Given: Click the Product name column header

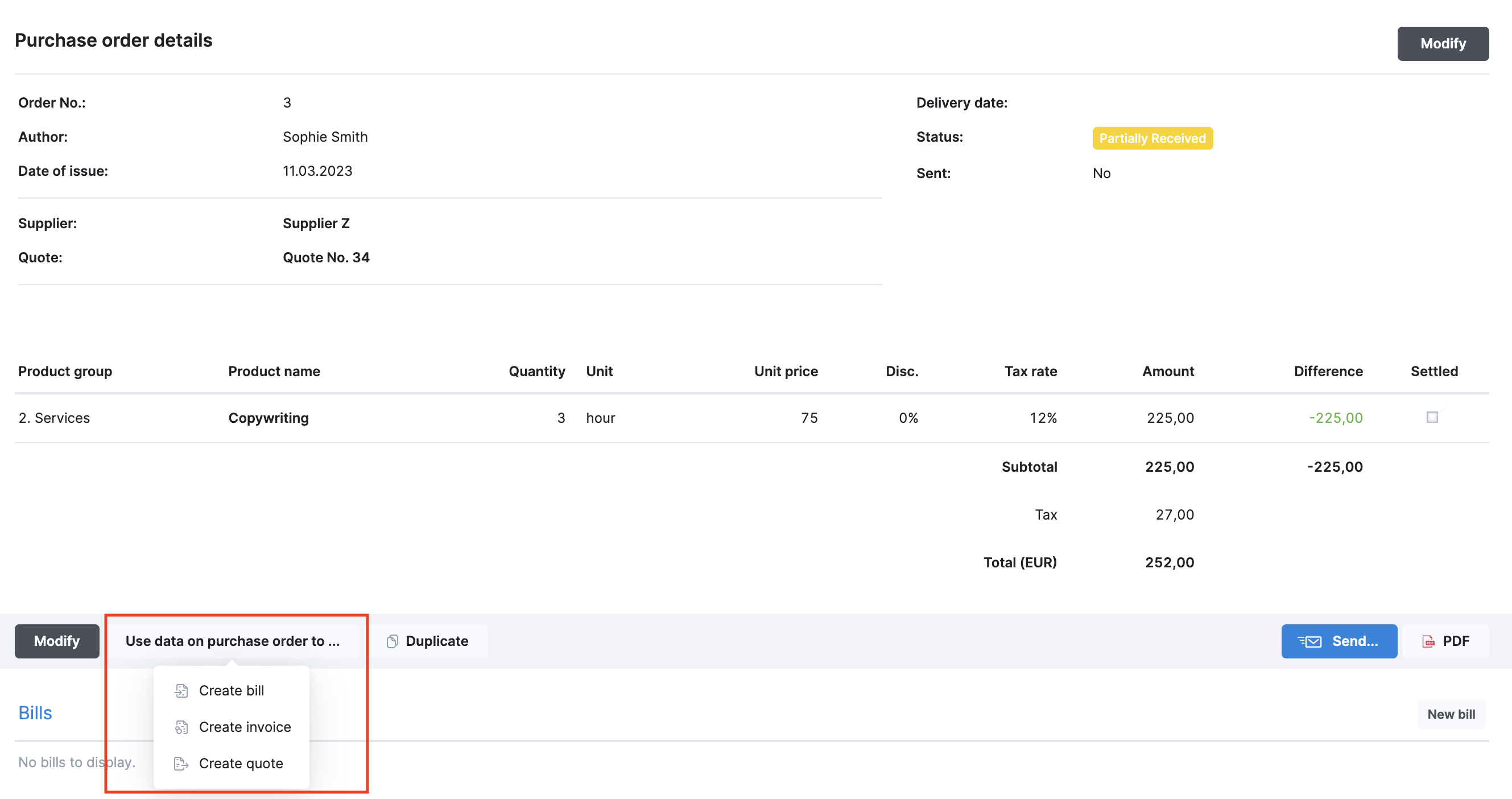Looking at the screenshot, I should click(274, 371).
